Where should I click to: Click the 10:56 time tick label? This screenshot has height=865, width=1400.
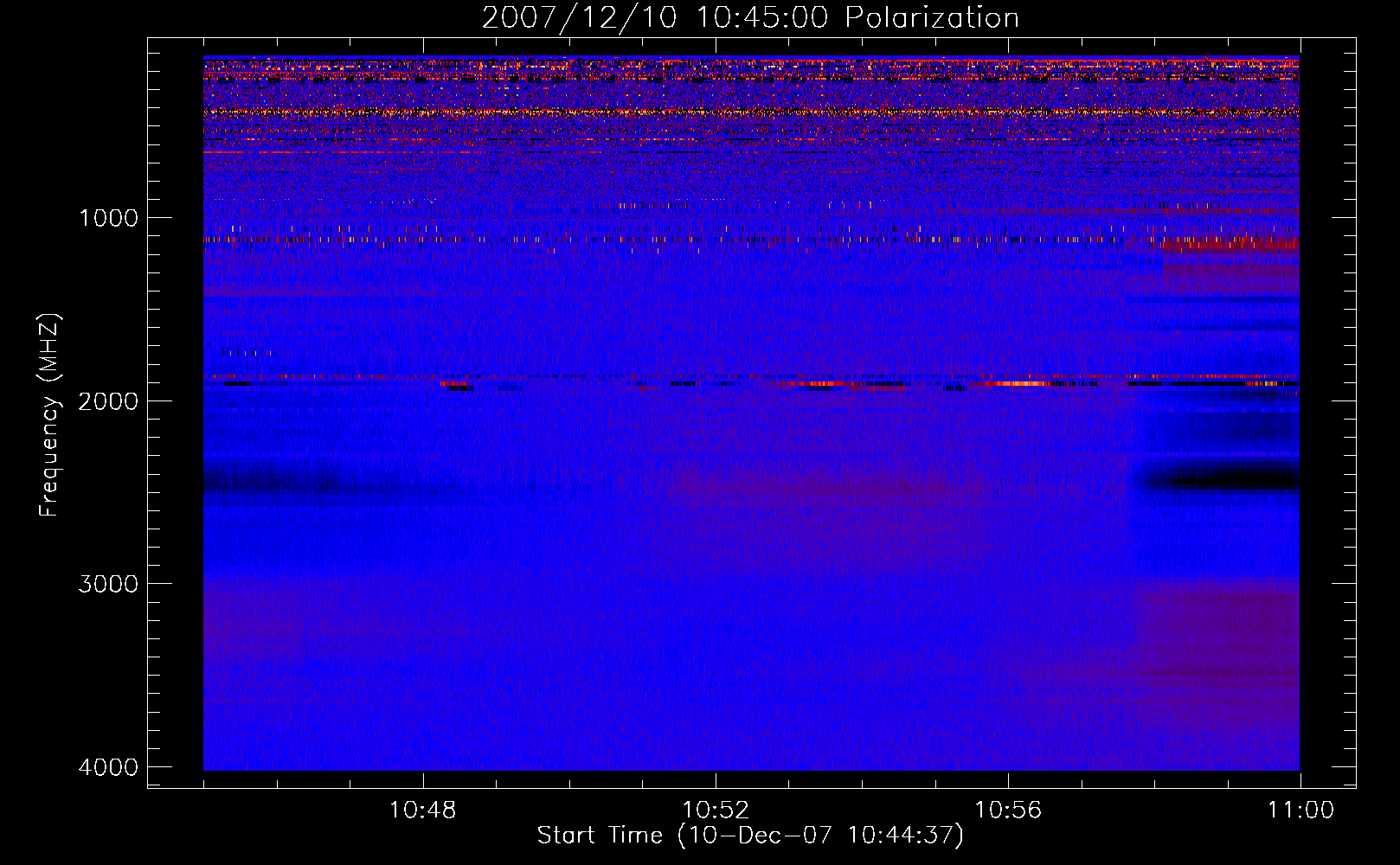coord(1008,811)
